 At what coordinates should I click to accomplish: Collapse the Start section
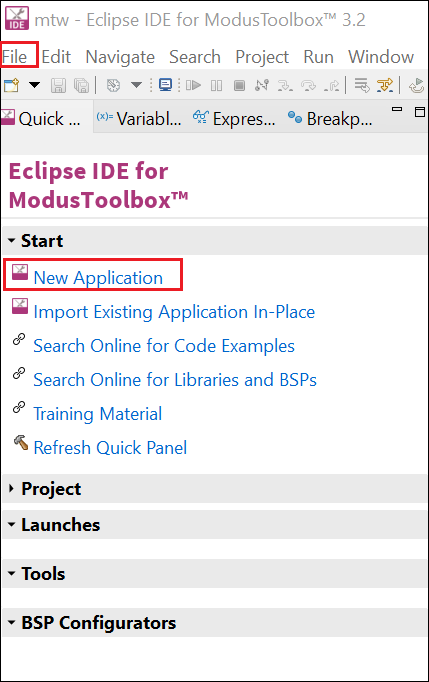(x=12, y=240)
